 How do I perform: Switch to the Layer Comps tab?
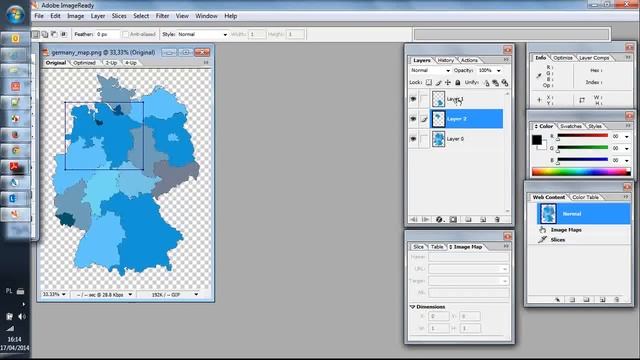pyautogui.click(x=594, y=58)
